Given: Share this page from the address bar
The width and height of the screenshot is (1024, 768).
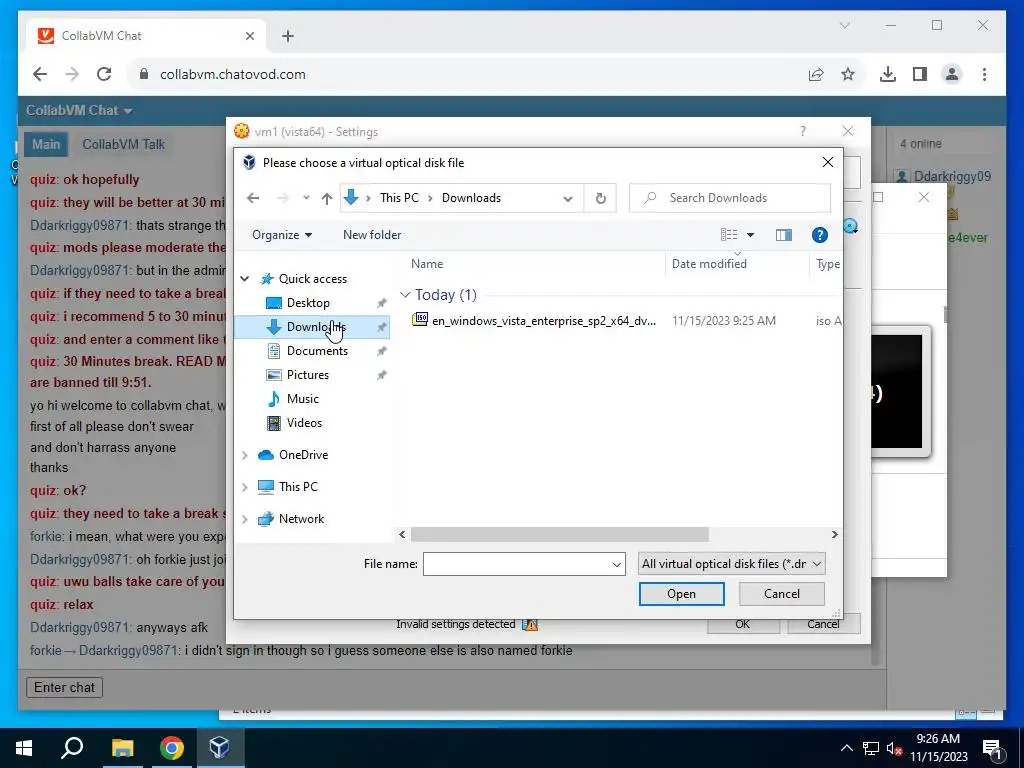Looking at the screenshot, I should [816, 74].
